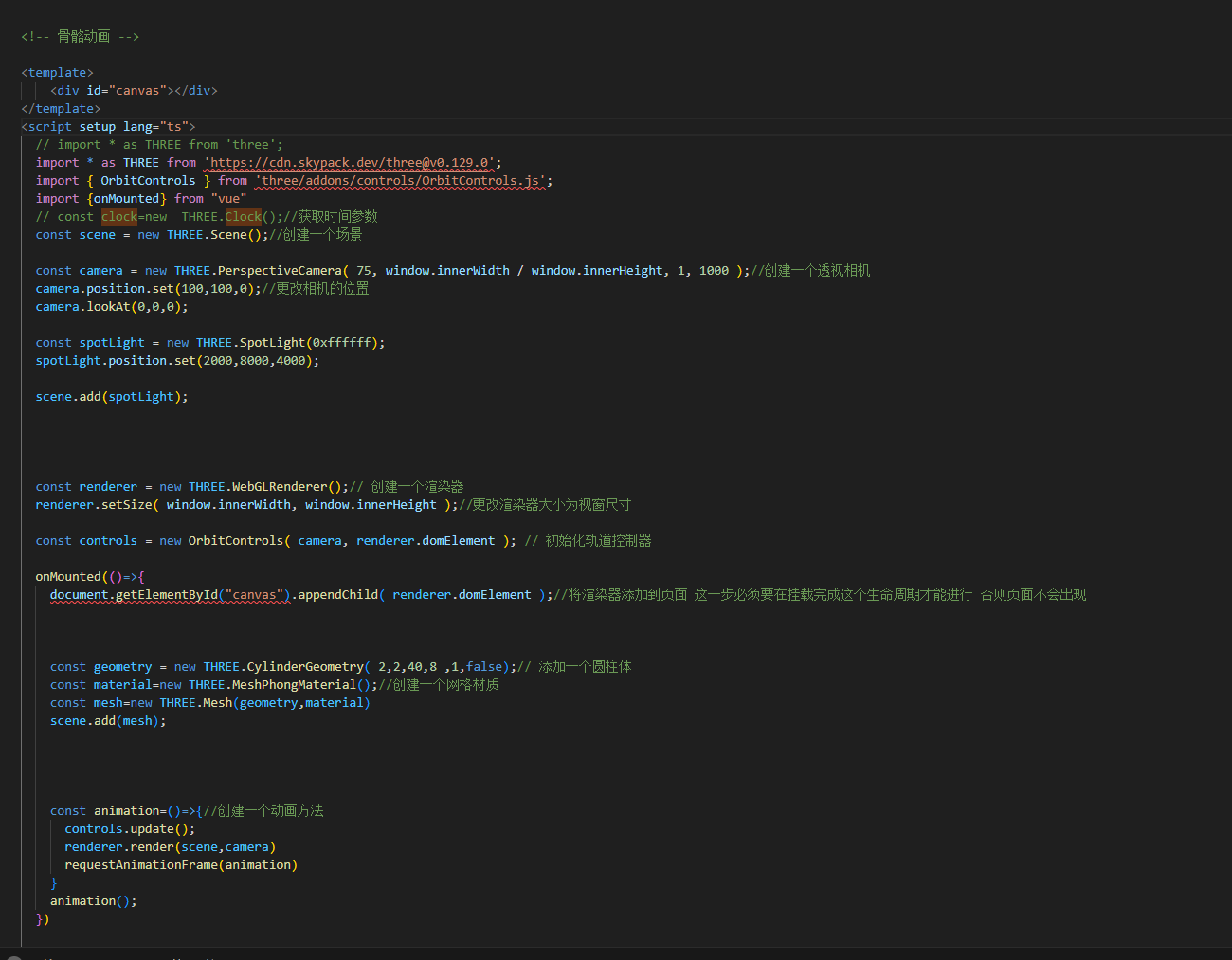Click the comment "// 初始化轨道控制器"
Screen dimensions: 1232x960
[x=588, y=541]
